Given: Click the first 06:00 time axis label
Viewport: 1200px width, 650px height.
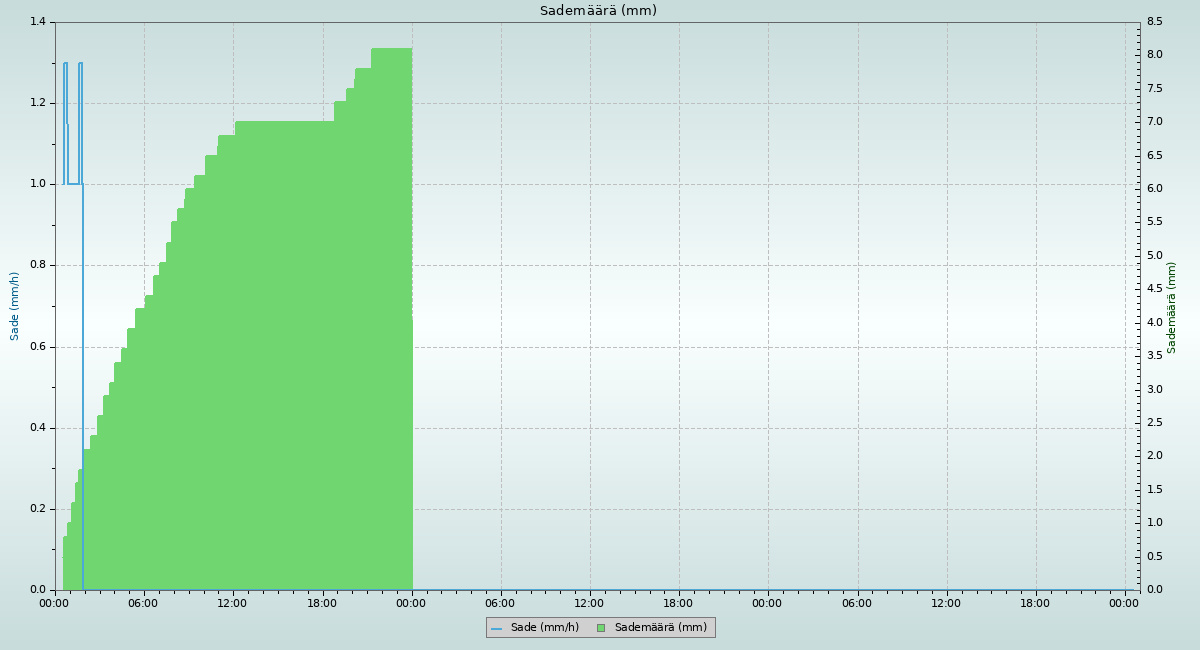Looking at the screenshot, I should 144,603.
